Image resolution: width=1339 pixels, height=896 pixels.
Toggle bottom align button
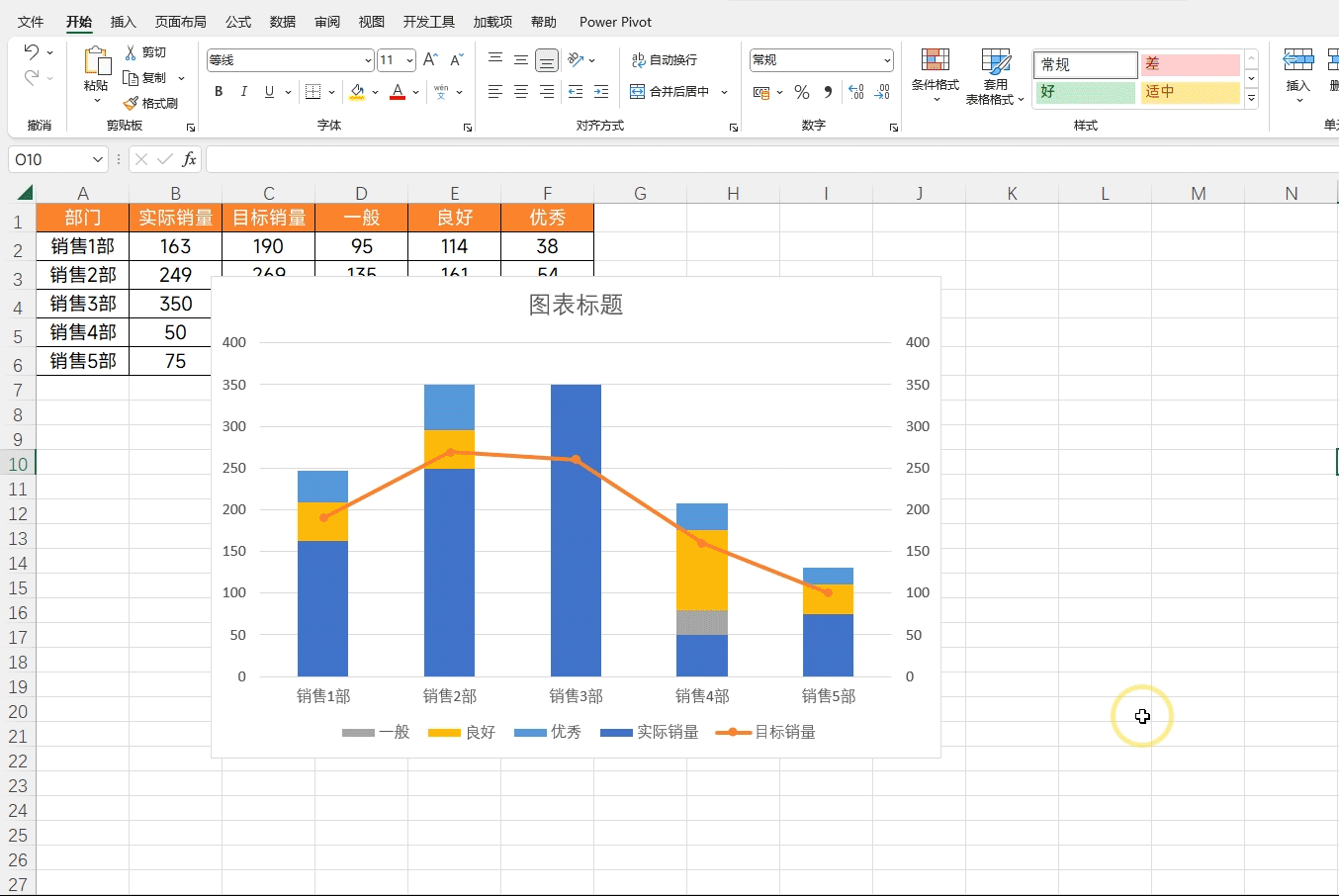(x=547, y=60)
